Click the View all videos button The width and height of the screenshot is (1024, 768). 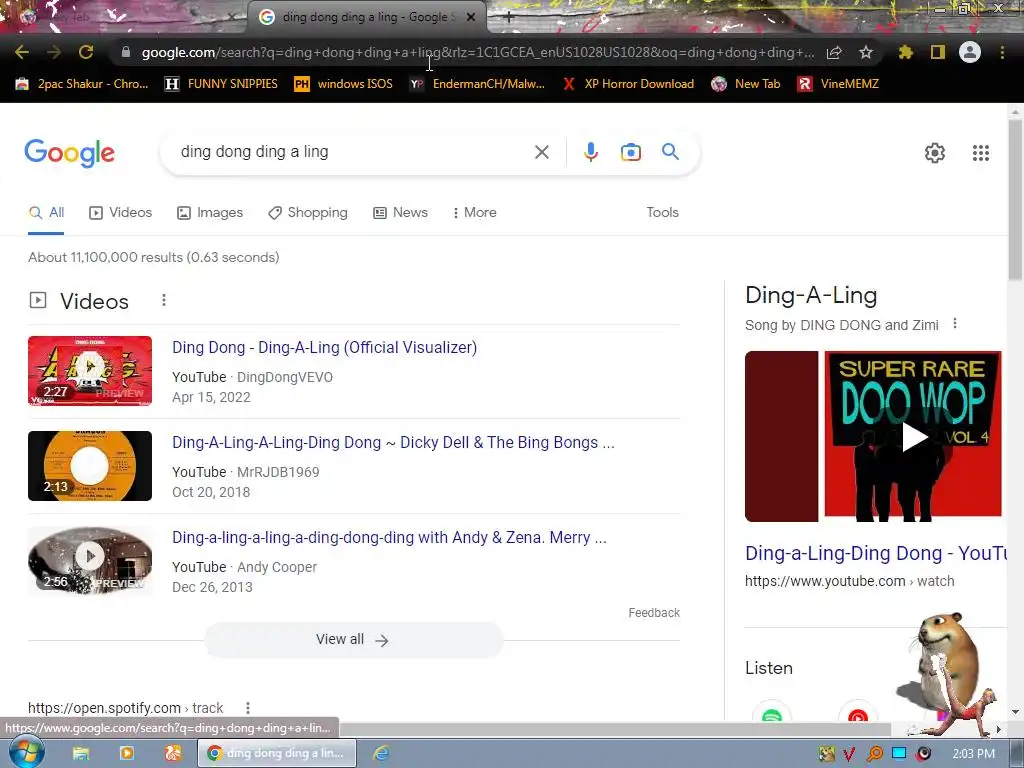coord(353,639)
